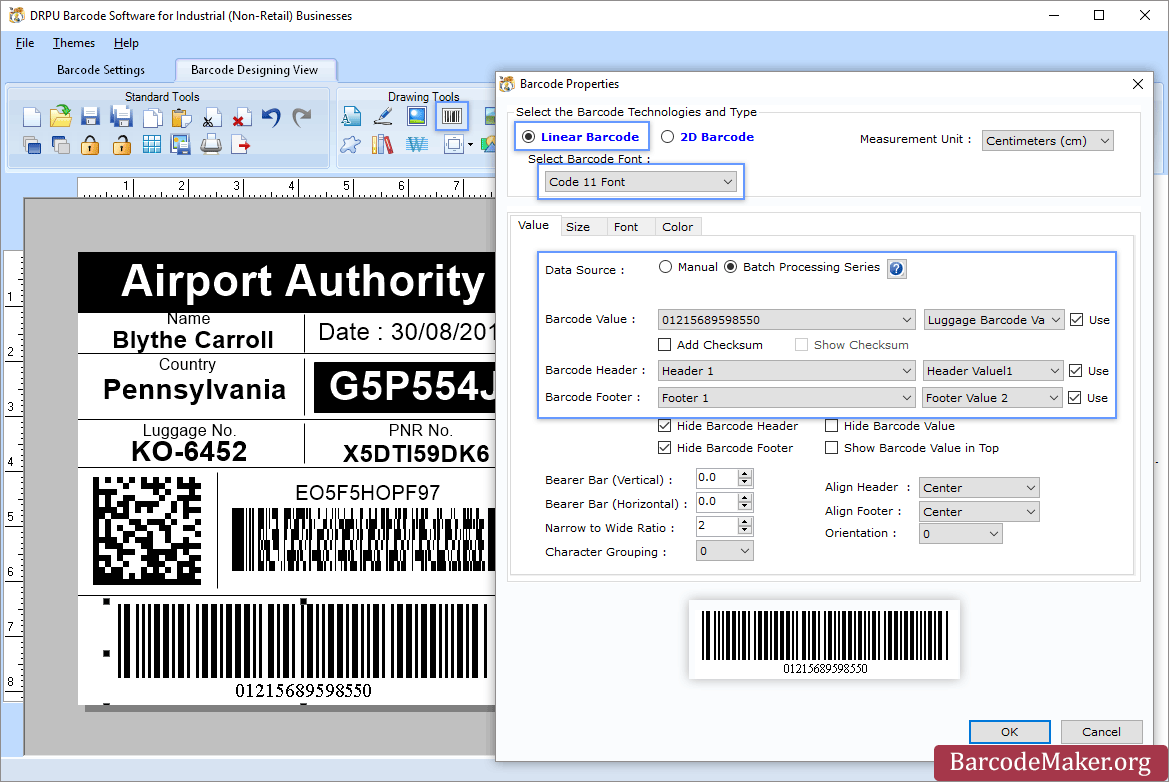The height and width of the screenshot is (782, 1169).
Task: Choose Manual data source option
Action: (665, 267)
